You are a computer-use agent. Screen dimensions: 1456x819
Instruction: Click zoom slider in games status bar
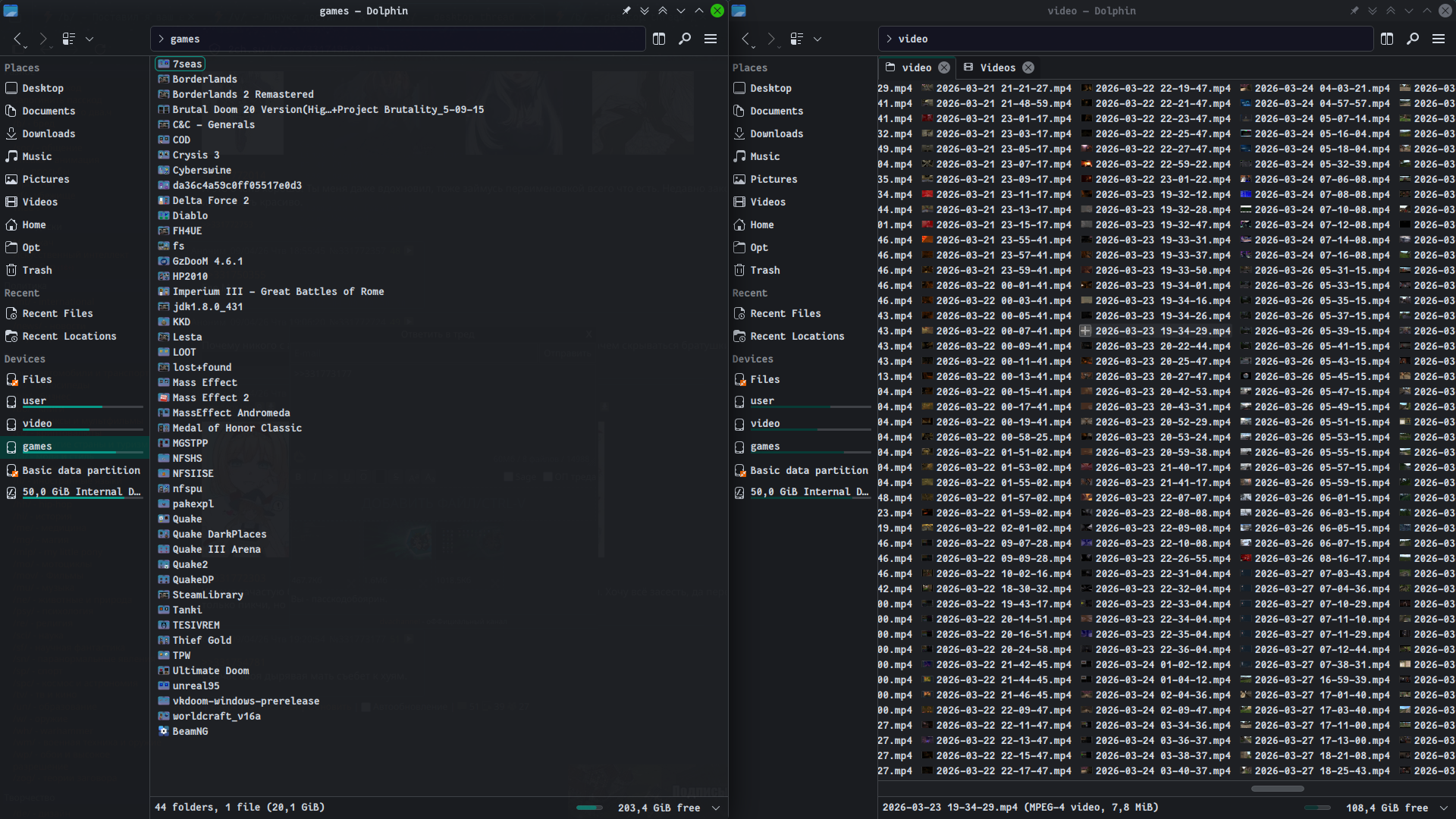tap(589, 808)
